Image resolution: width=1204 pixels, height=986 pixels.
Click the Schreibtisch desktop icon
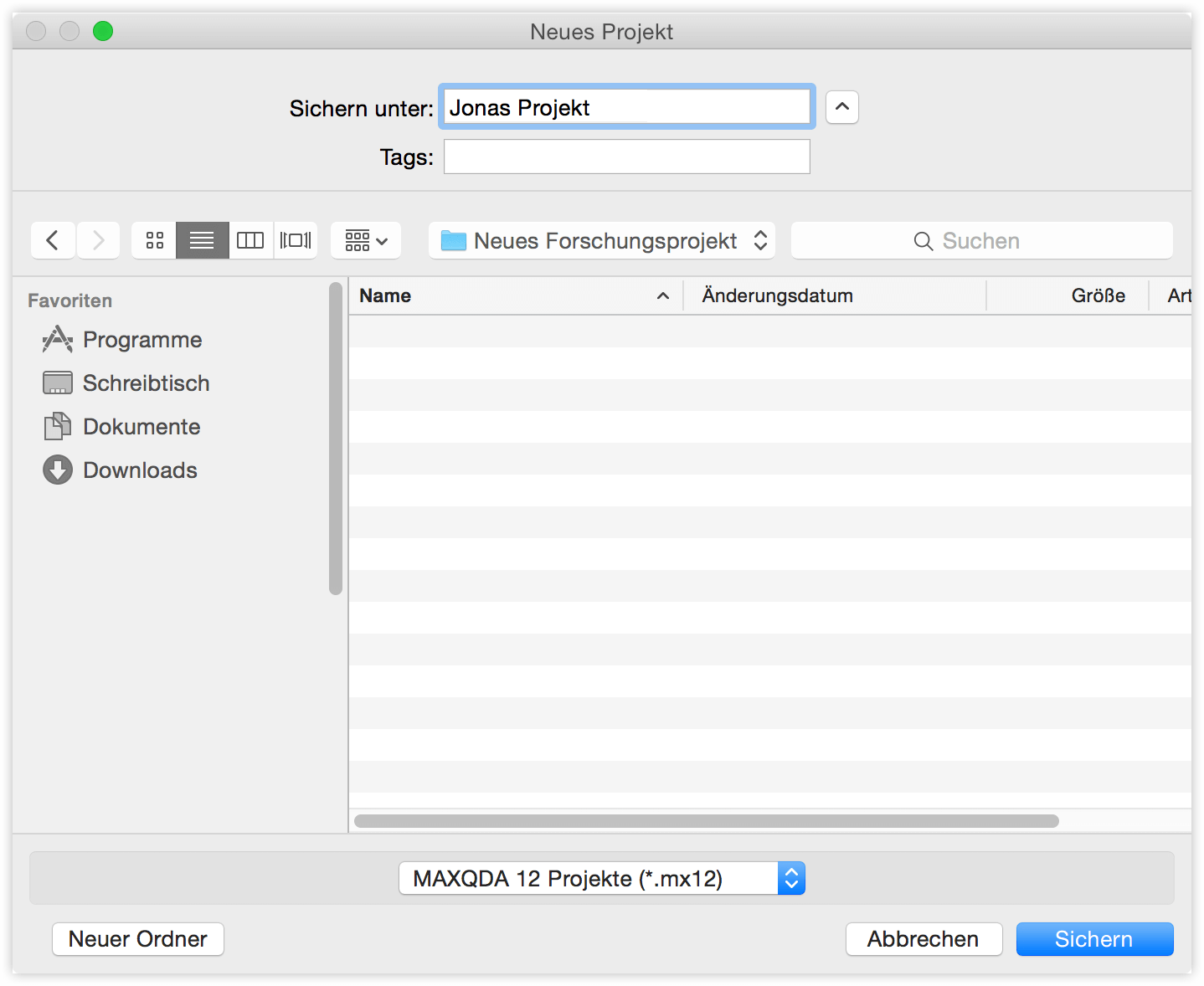(x=58, y=383)
